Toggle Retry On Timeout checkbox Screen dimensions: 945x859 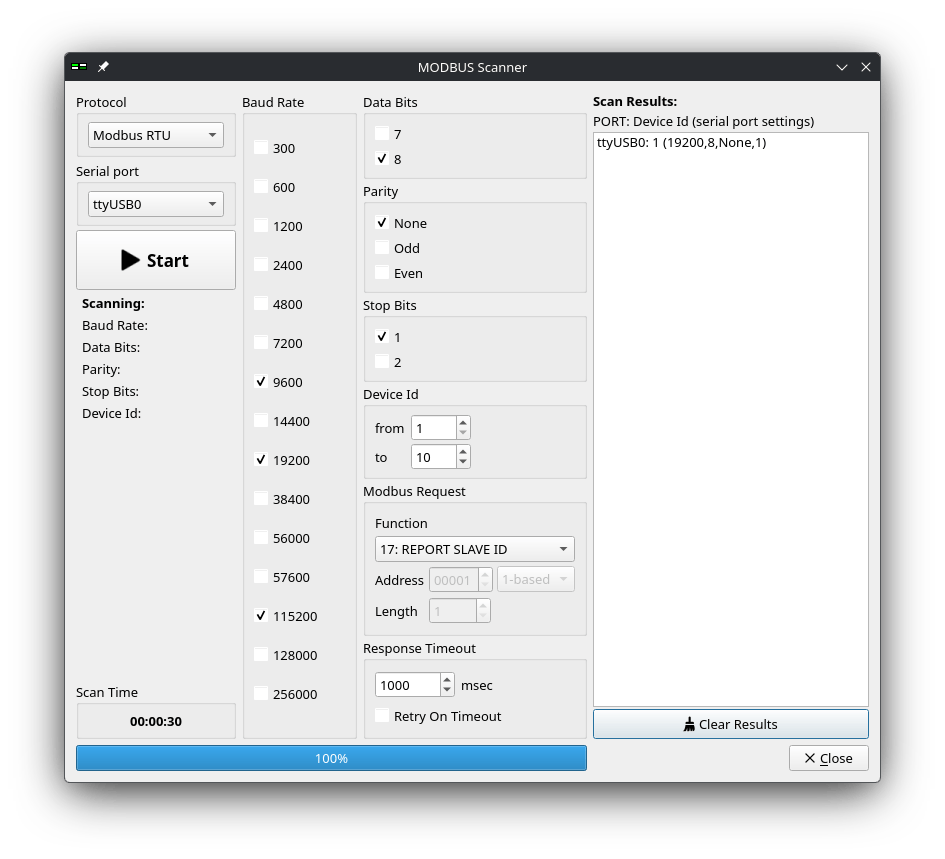[382, 716]
